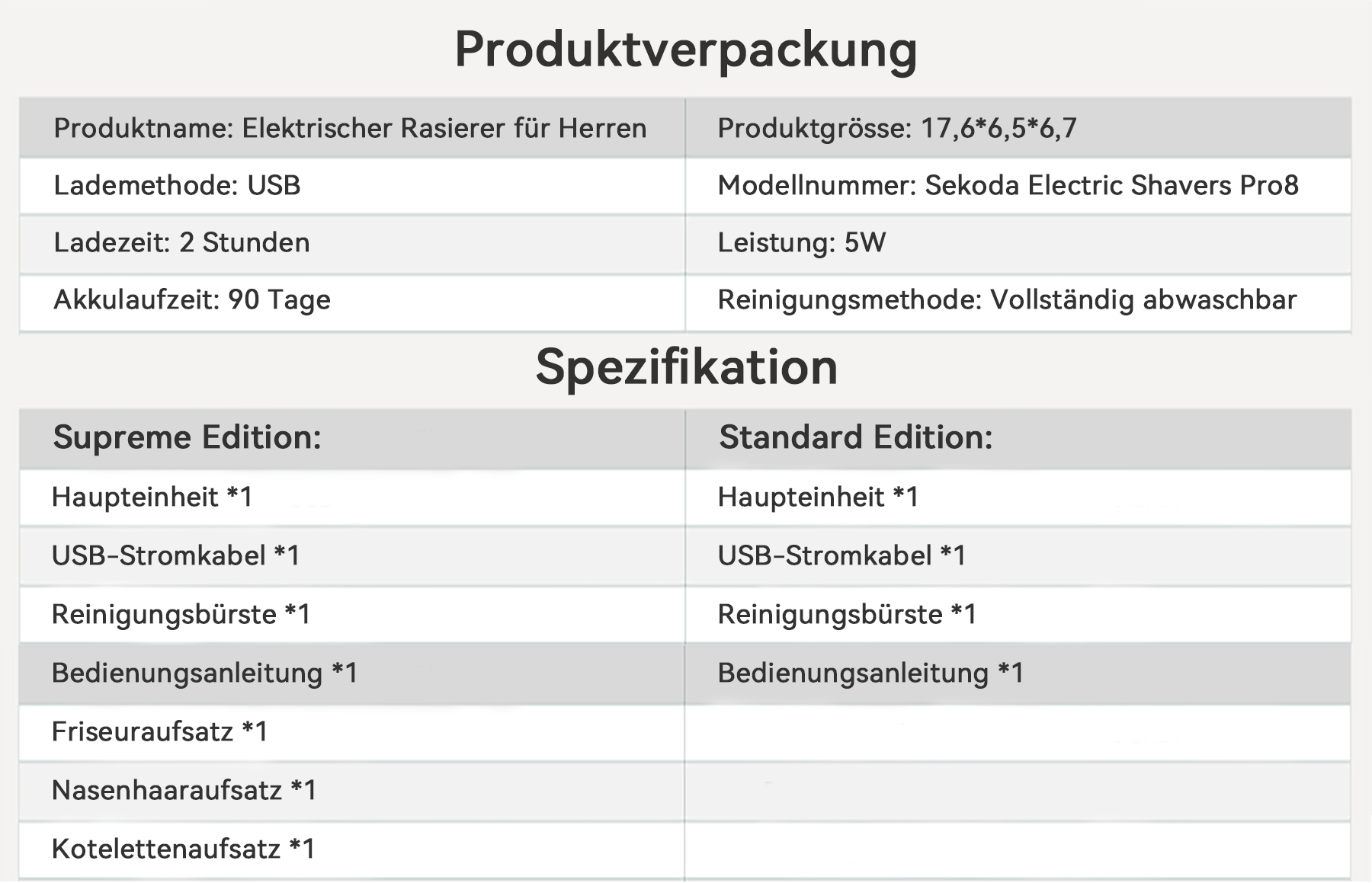Screen dimensions: 1372x883
Task: Select the Produktgrösse dimensions cell
Action: point(1018,128)
